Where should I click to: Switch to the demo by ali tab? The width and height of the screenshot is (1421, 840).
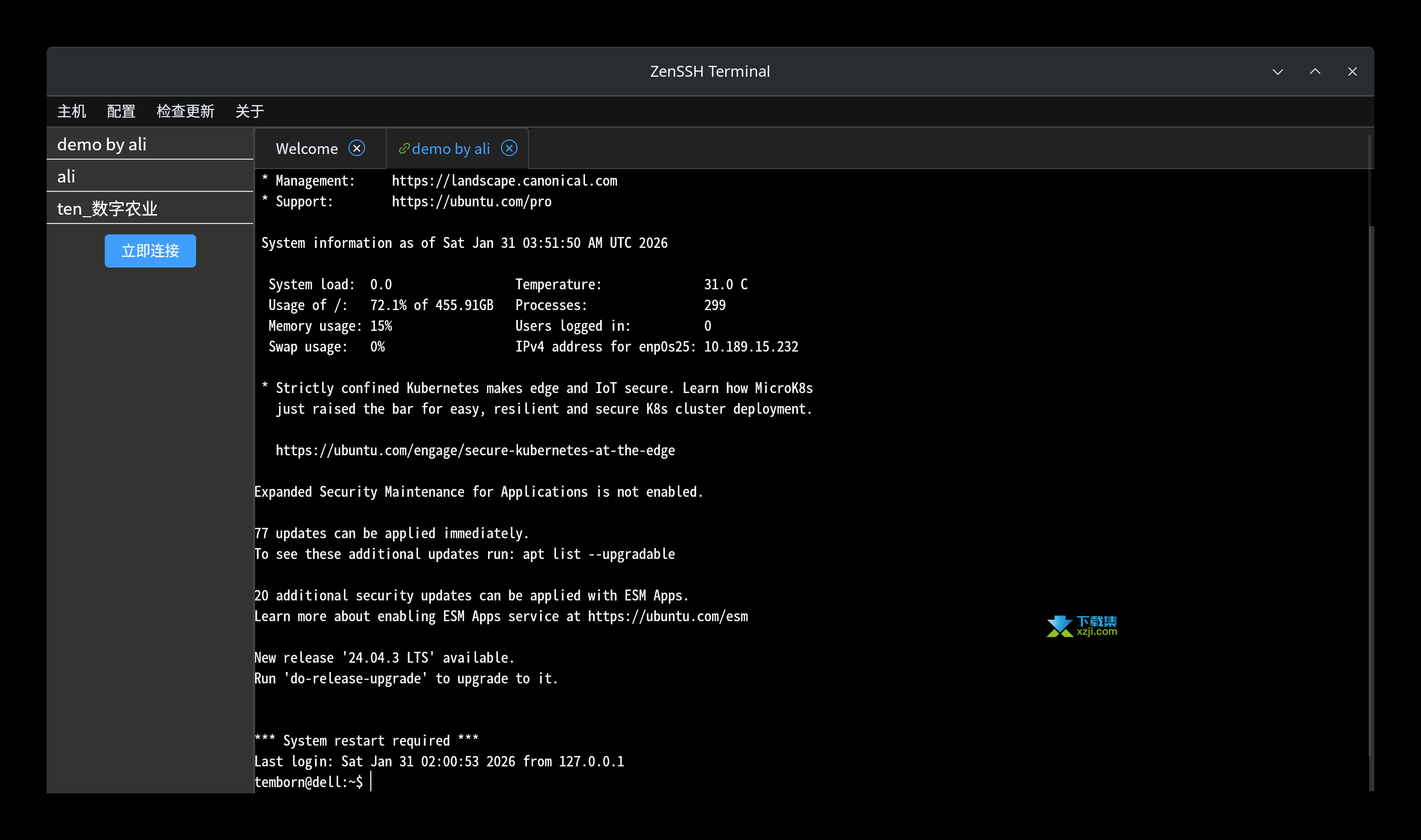[x=451, y=149]
